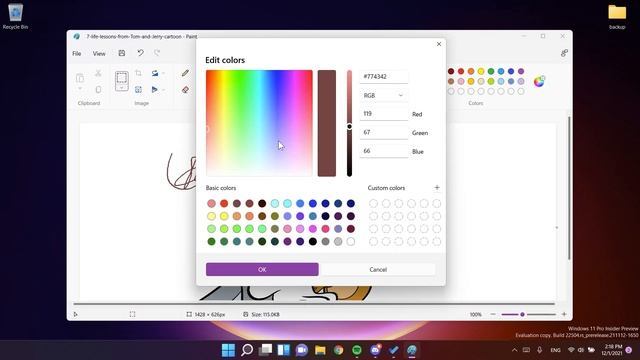Expand the Paste options arrow
Image resolution: width=640 pixels, height=360 pixels.
pyautogui.click(x=80, y=89)
